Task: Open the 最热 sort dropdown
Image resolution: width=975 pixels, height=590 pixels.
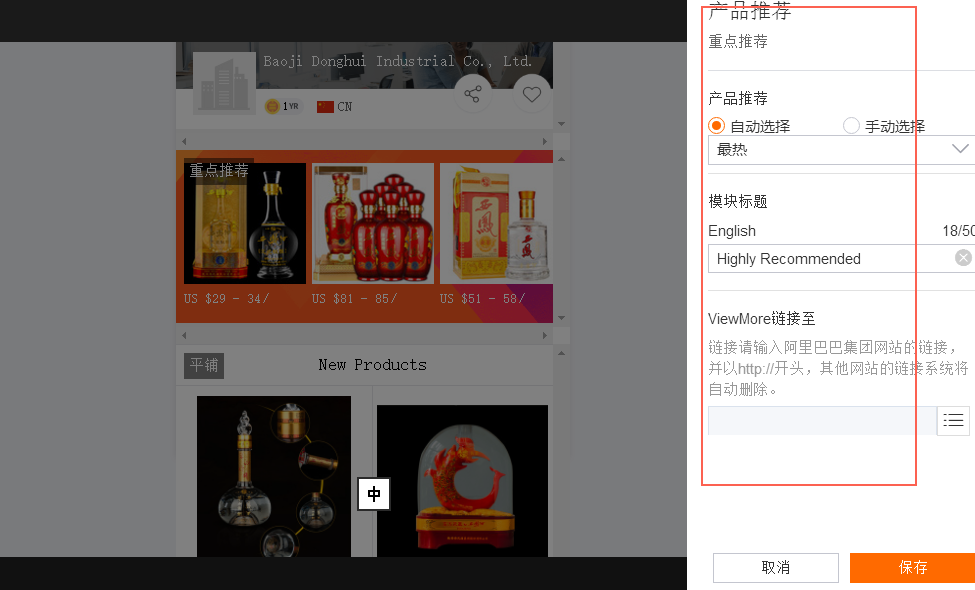Action: click(841, 150)
